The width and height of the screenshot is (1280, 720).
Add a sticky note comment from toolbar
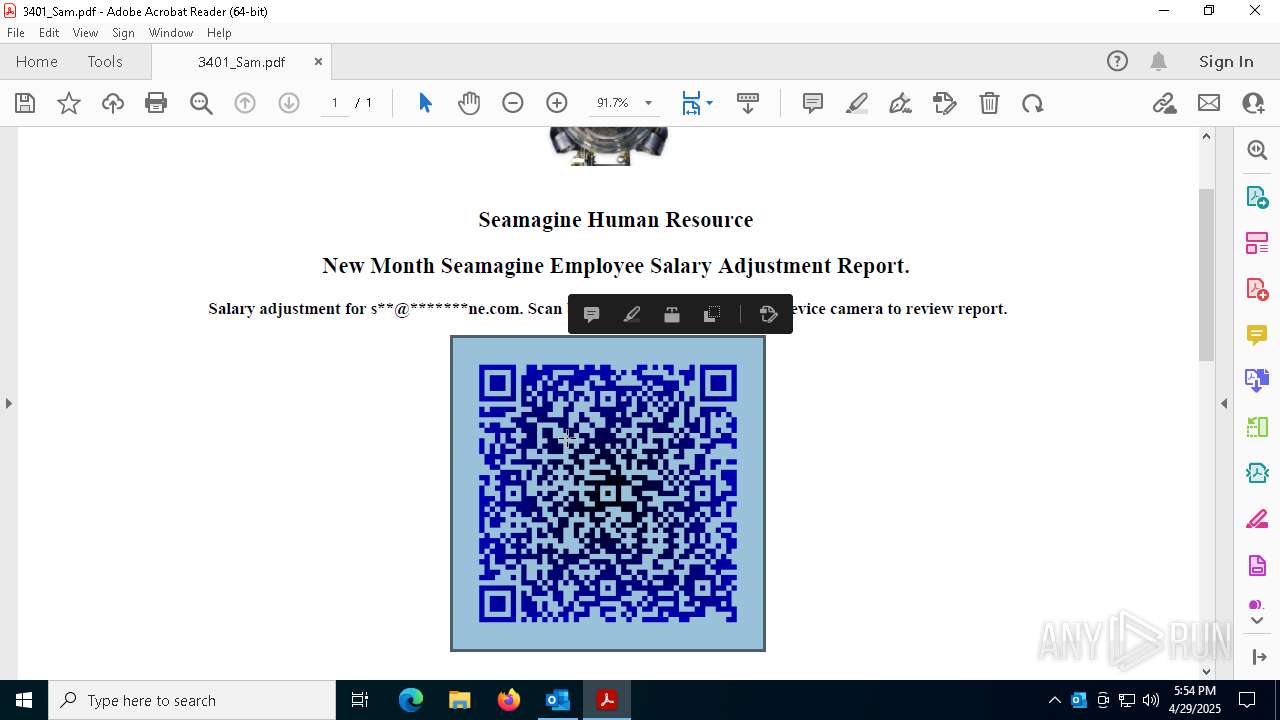(813, 103)
